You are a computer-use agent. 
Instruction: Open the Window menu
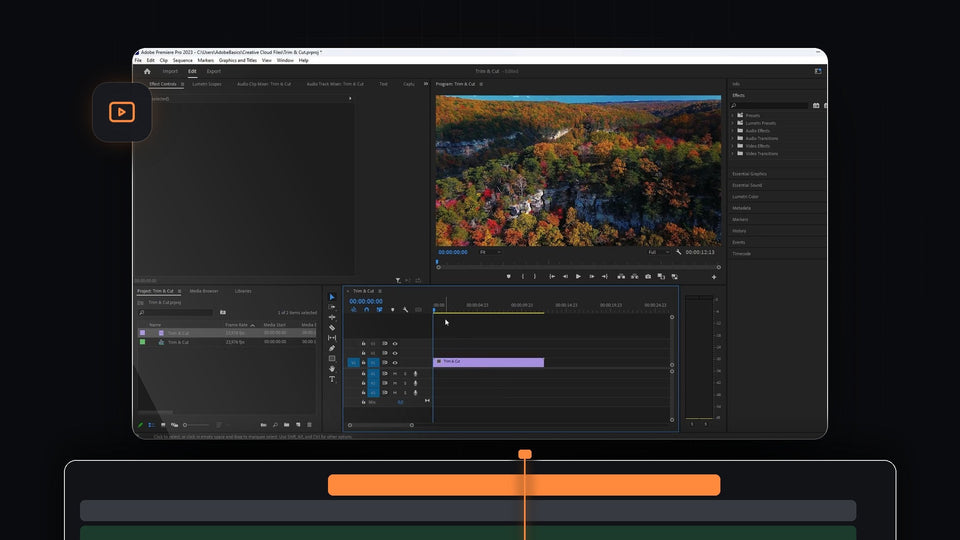tap(285, 61)
